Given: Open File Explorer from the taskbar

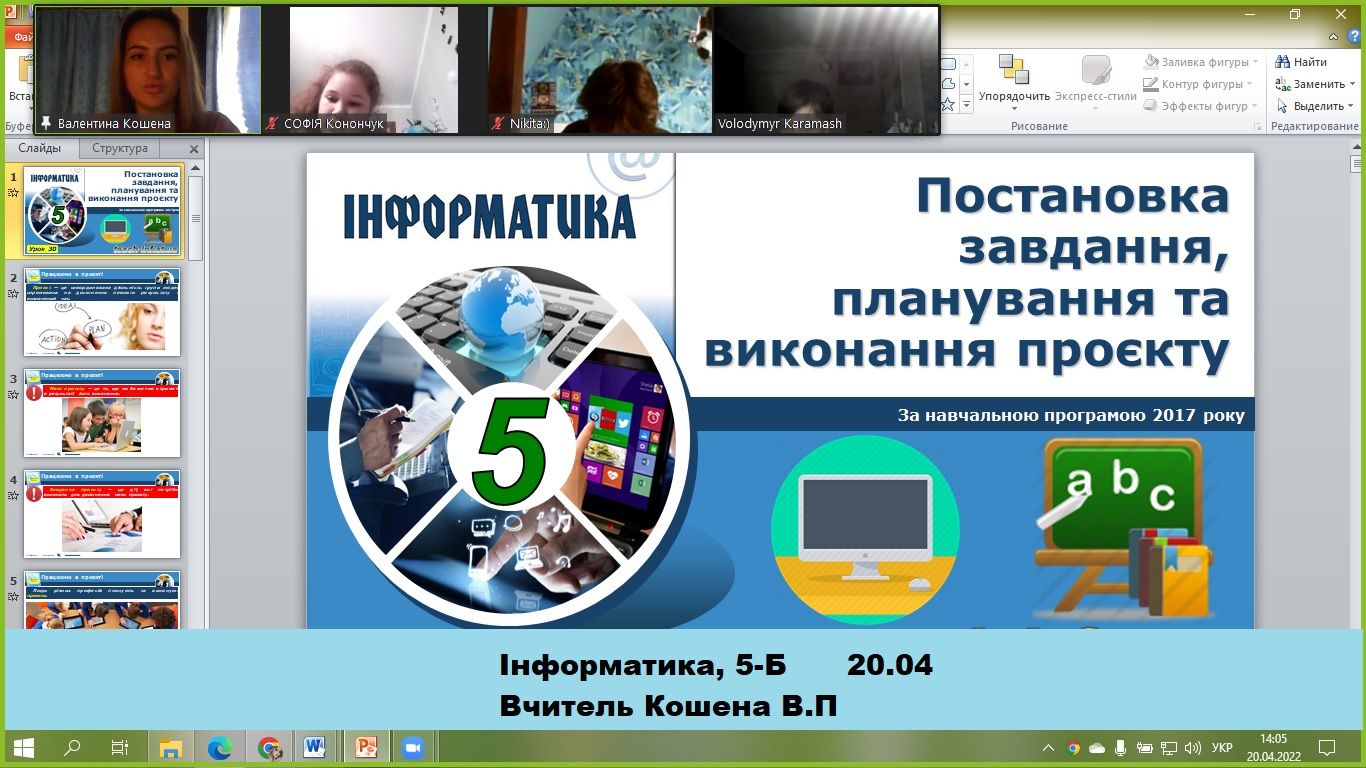Looking at the screenshot, I should 171,747.
